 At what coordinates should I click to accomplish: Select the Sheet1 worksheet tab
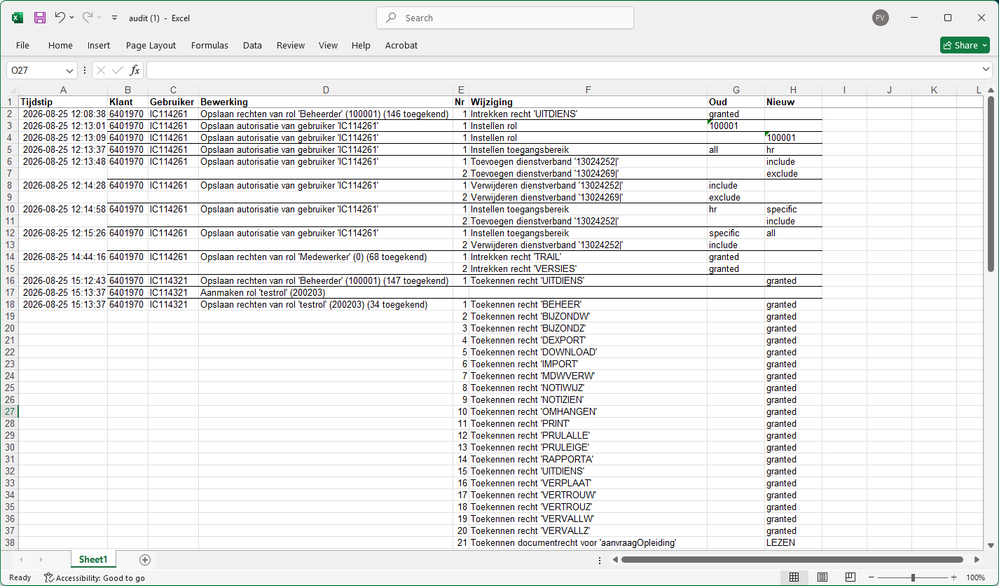93,559
